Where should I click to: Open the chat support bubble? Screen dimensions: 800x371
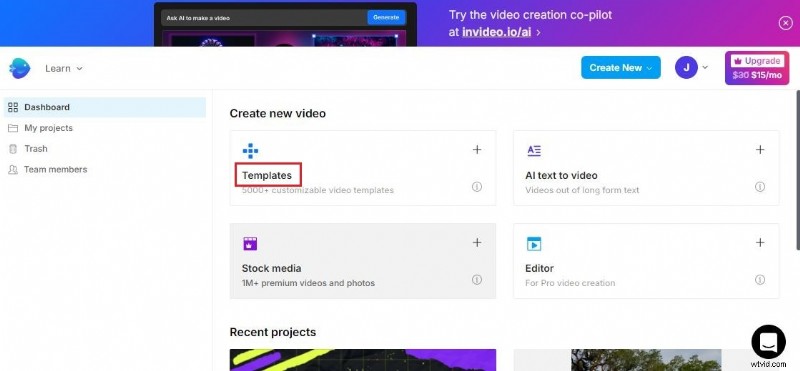pyautogui.click(x=768, y=341)
